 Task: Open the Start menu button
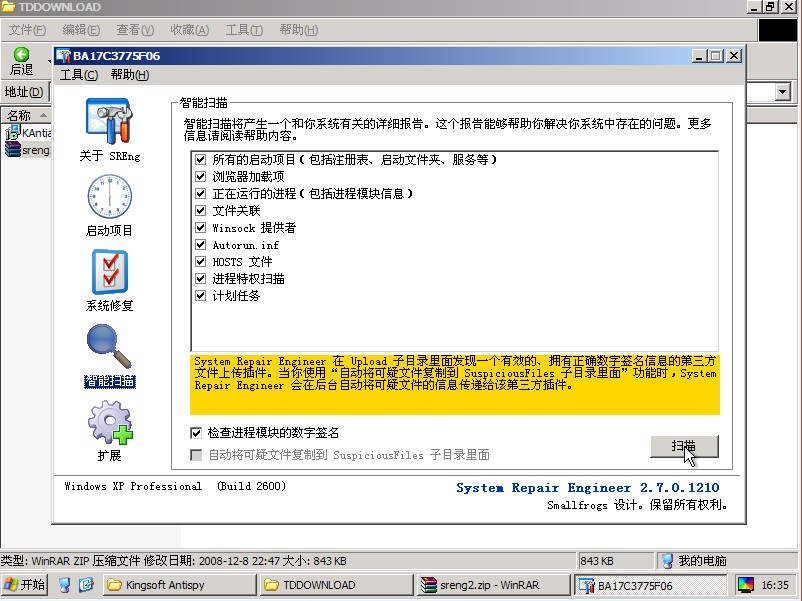[24, 585]
